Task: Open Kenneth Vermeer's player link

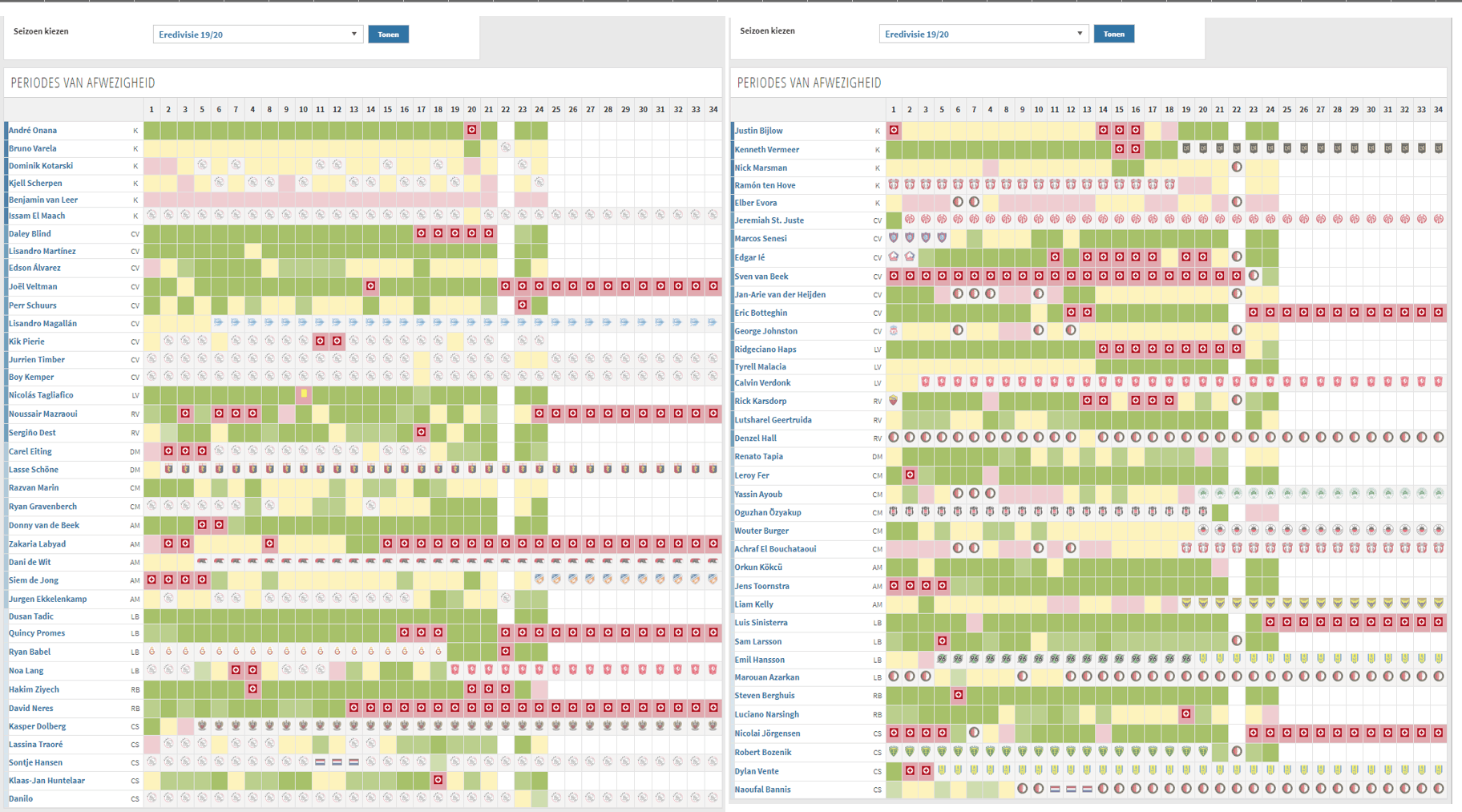Action: tap(767, 149)
